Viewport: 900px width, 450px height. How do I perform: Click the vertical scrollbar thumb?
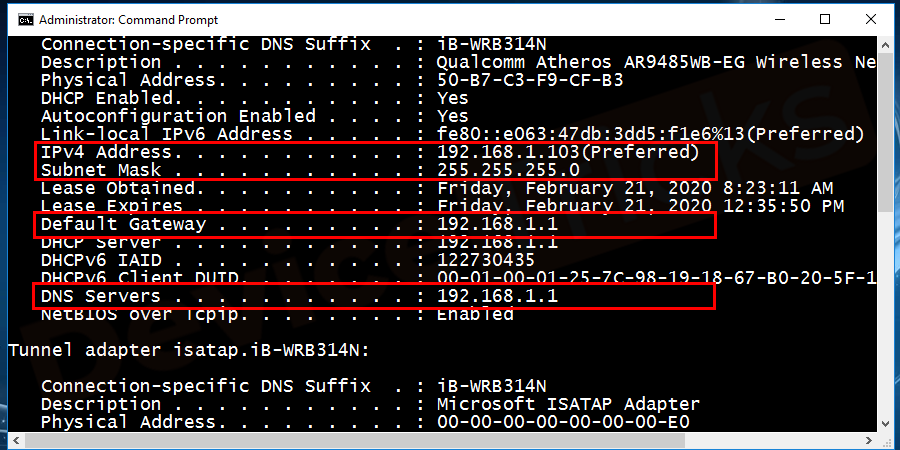(x=886, y=131)
